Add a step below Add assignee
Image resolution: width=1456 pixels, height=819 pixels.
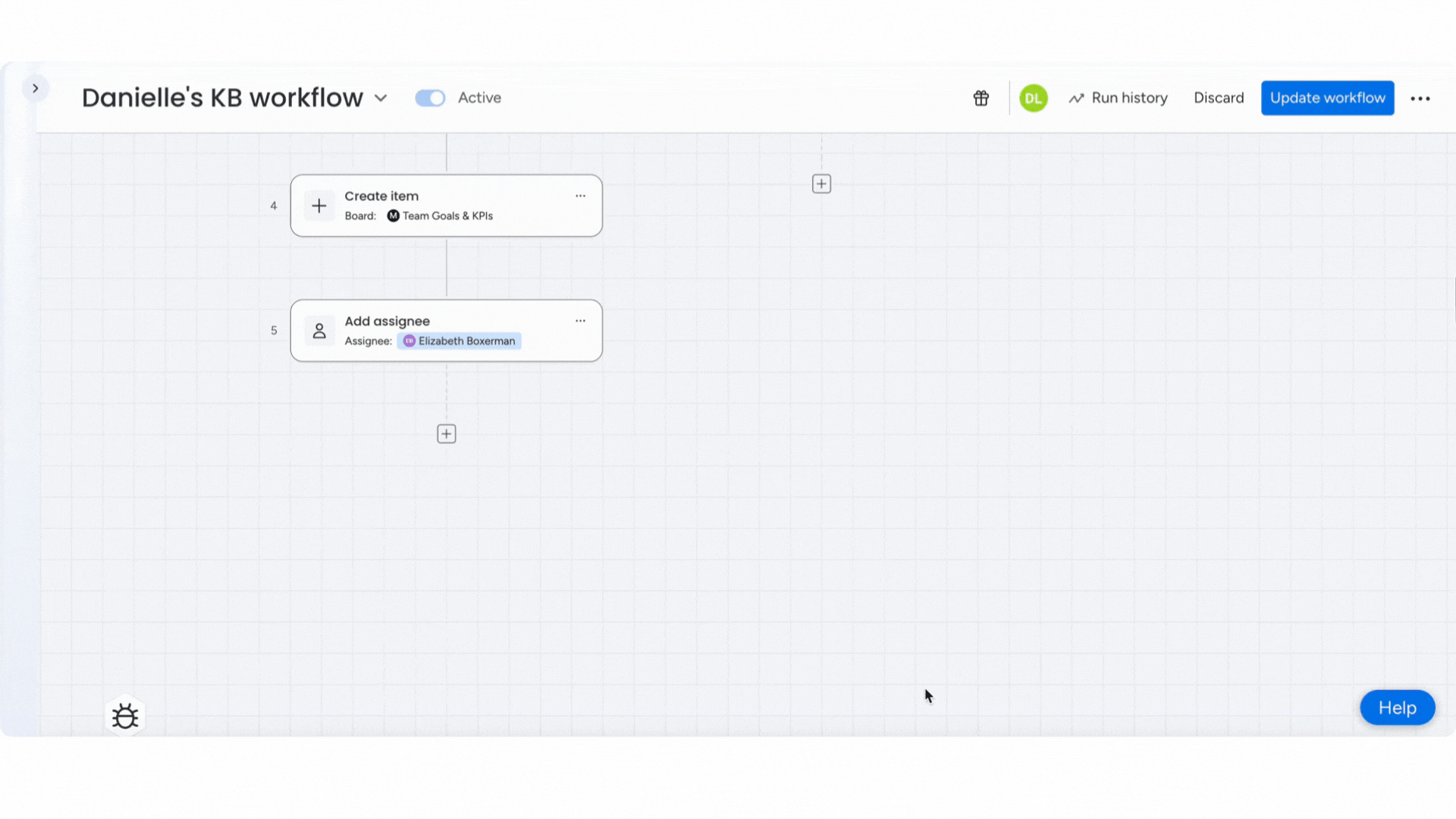click(x=447, y=434)
